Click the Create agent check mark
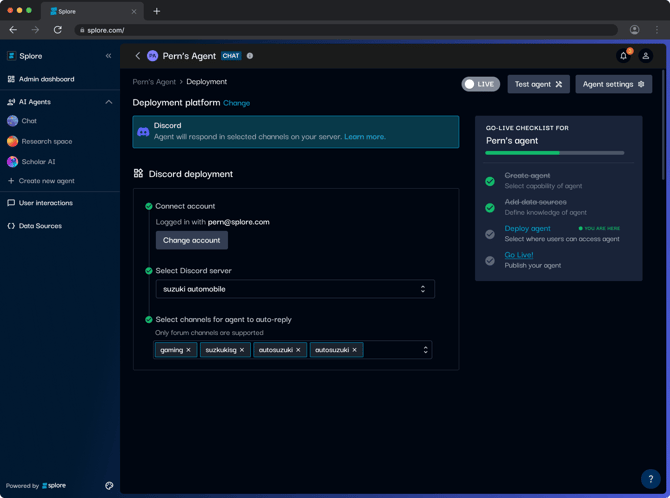The image size is (670, 498). [490, 181]
